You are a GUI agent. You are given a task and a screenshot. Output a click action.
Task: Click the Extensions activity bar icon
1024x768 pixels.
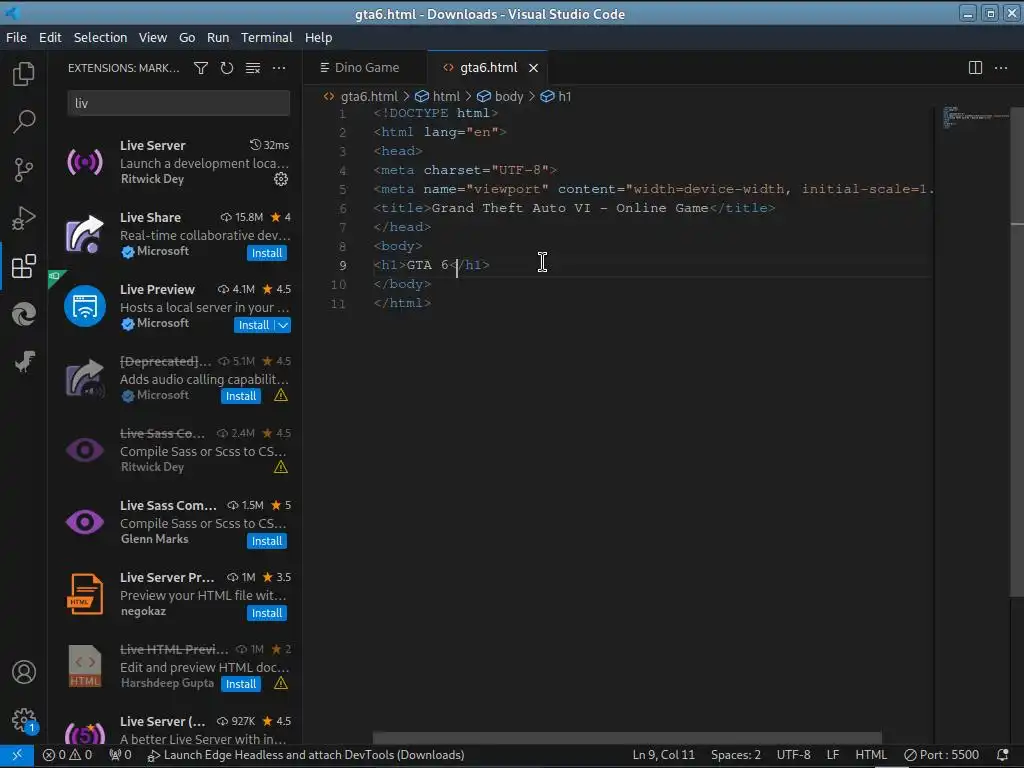coord(24,266)
